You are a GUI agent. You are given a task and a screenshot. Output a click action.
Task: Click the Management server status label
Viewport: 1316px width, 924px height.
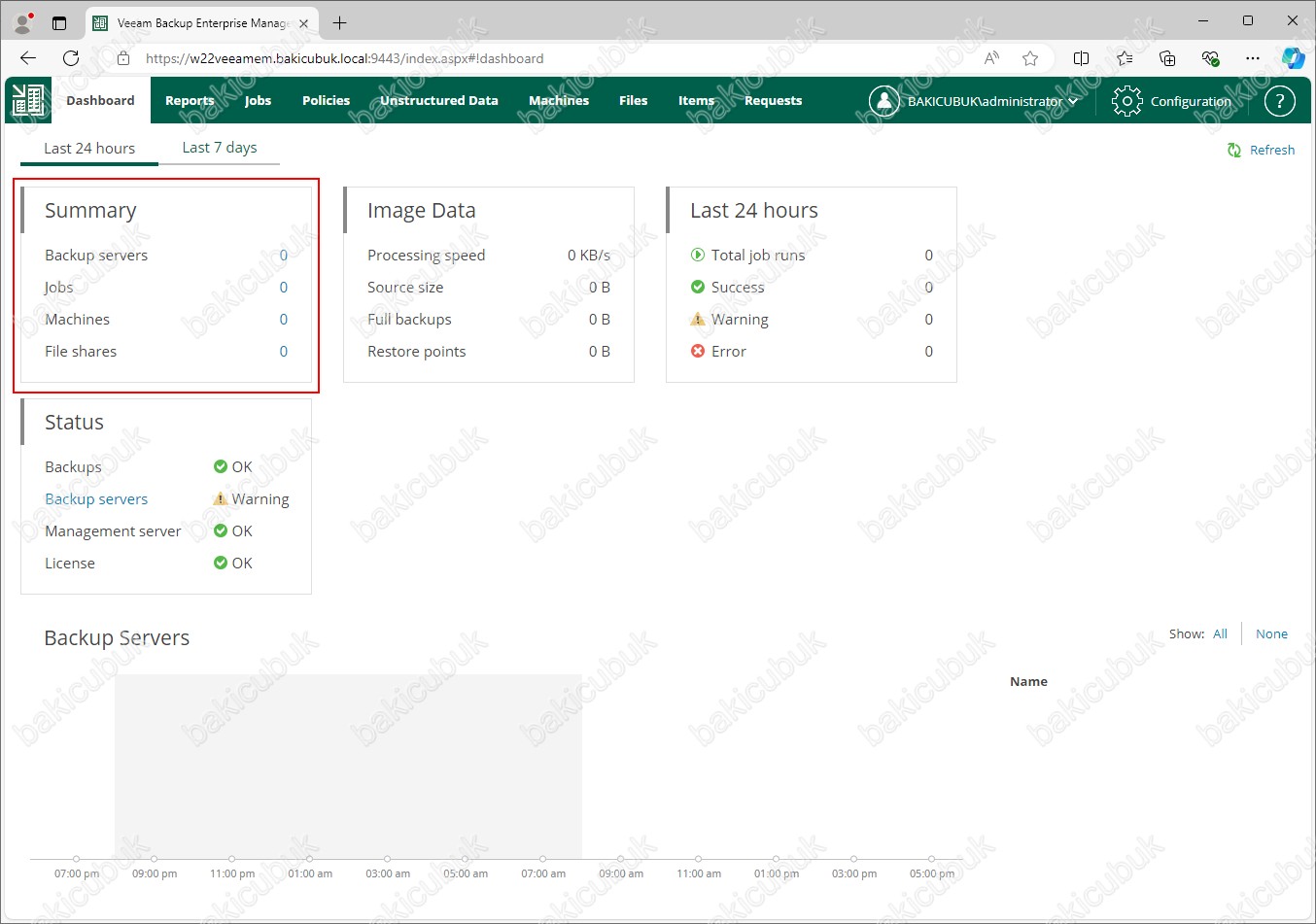click(x=113, y=530)
